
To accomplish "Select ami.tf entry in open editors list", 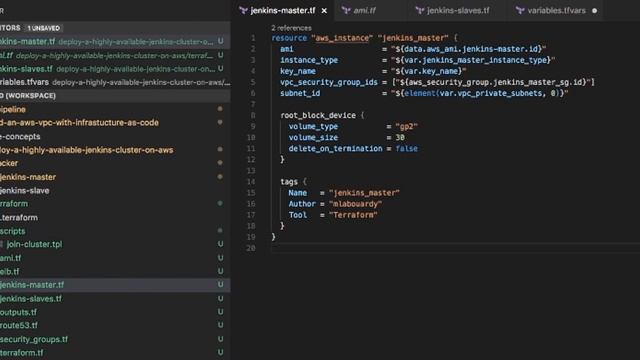I will (115, 55).
